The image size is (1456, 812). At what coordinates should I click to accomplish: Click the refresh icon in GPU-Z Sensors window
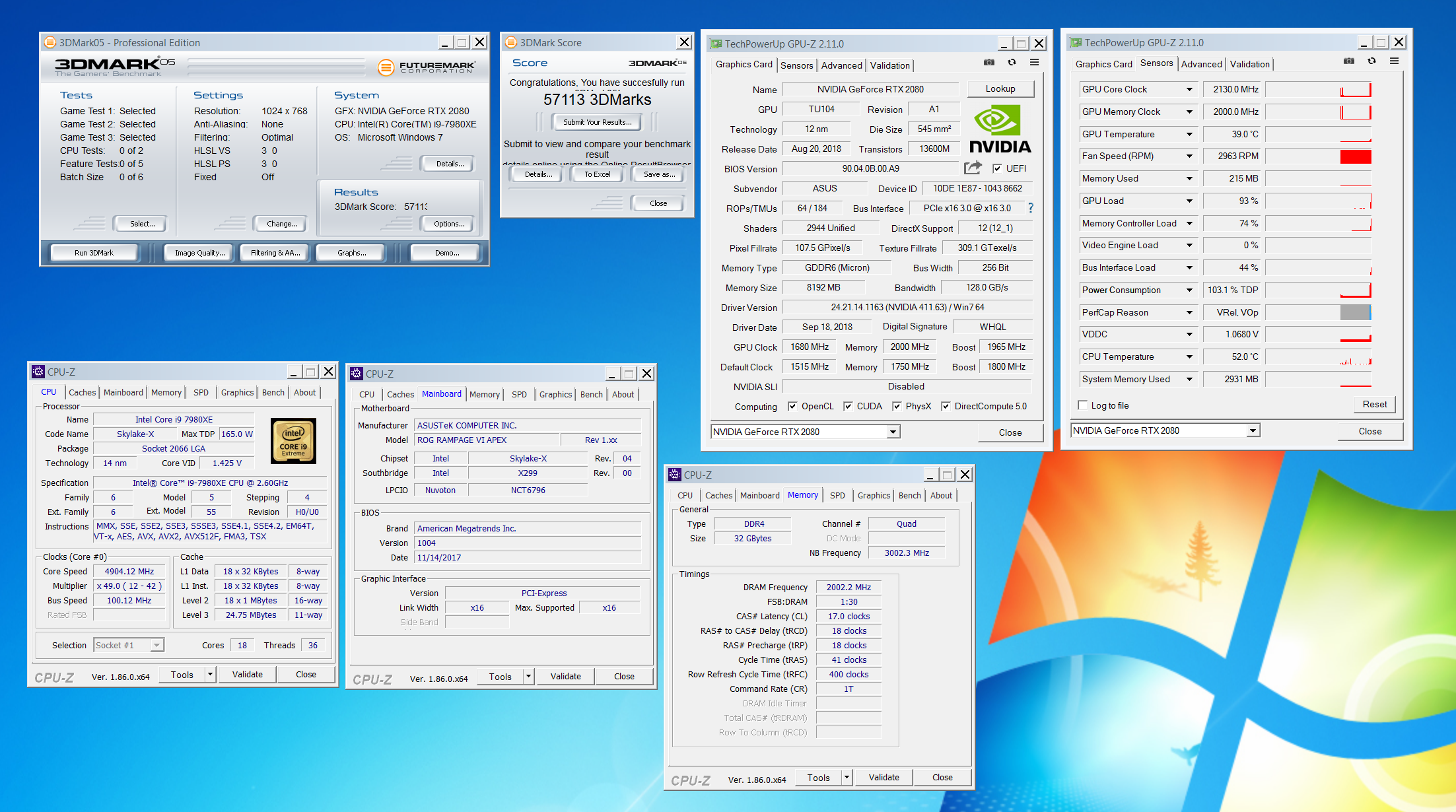point(1371,61)
